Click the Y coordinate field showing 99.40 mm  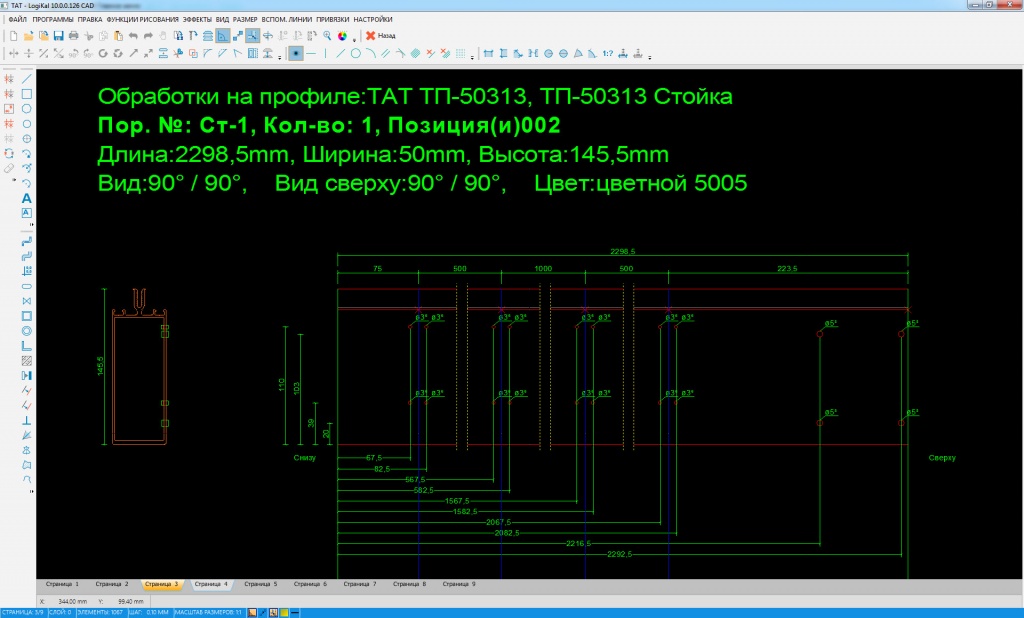[131, 601]
